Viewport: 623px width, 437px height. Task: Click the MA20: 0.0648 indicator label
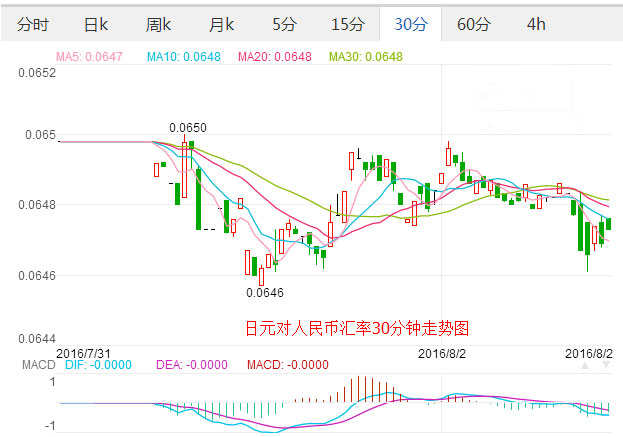tap(275, 57)
